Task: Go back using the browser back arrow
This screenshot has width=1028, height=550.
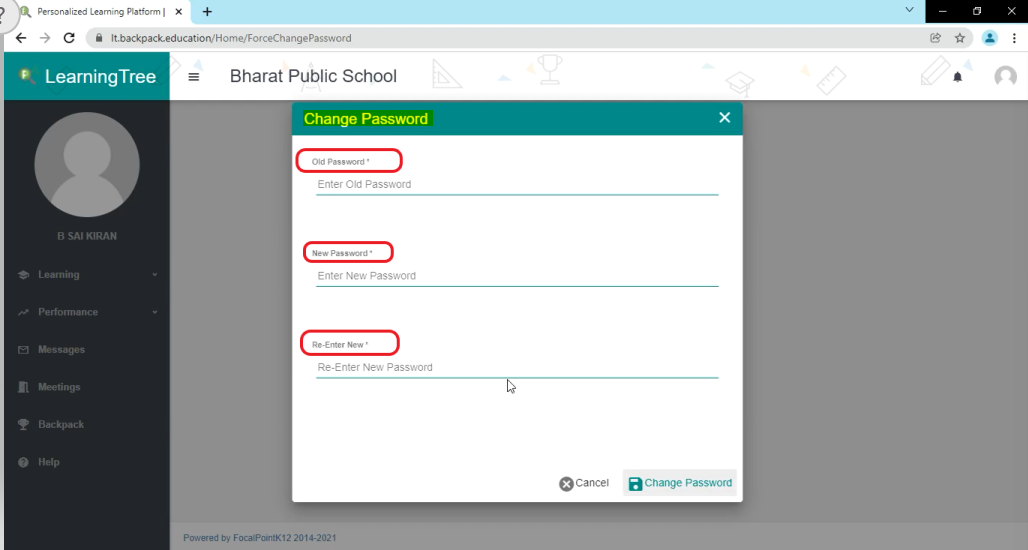Action: pos(21,38)
